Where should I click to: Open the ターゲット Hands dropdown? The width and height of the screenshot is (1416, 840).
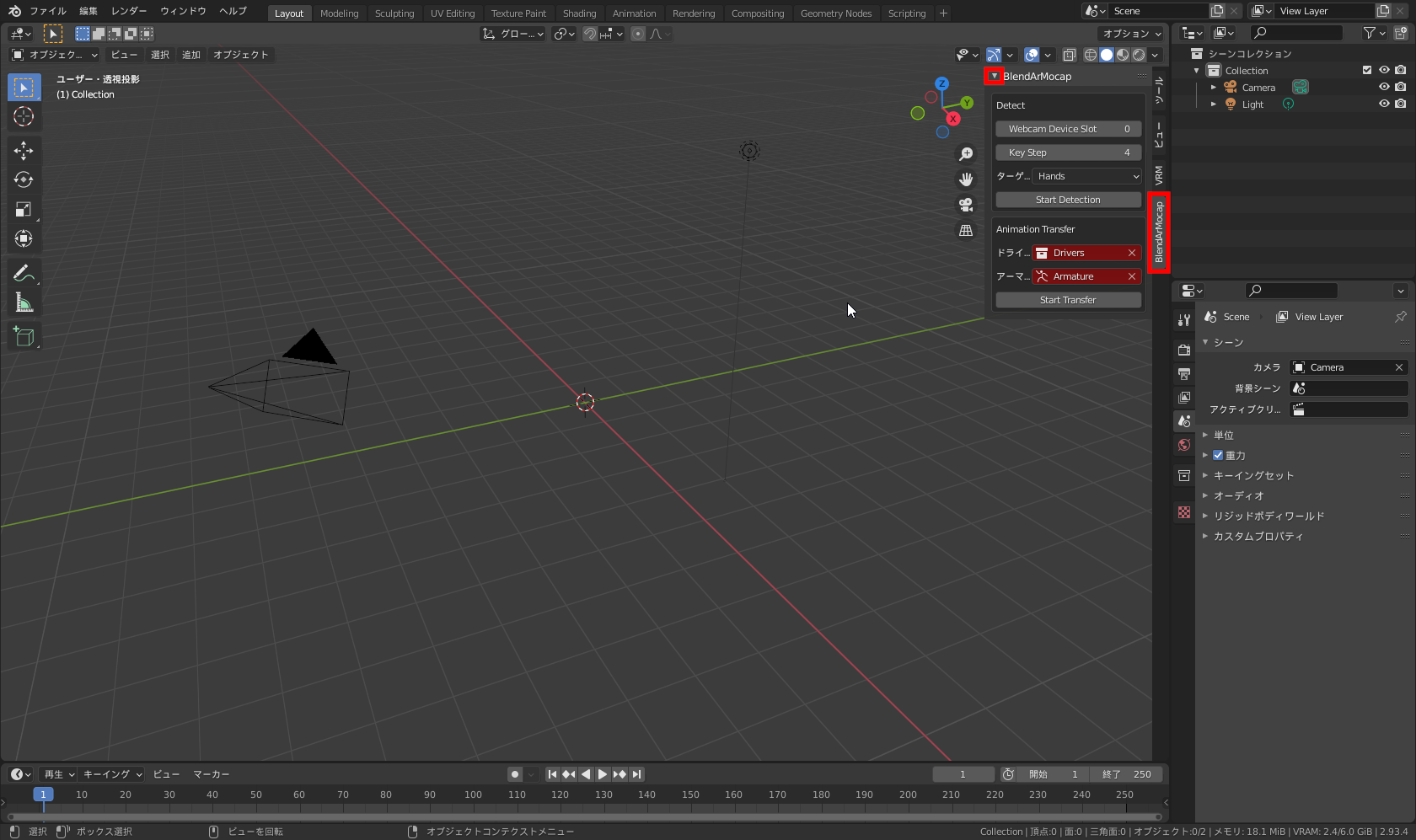[1087, 176]
